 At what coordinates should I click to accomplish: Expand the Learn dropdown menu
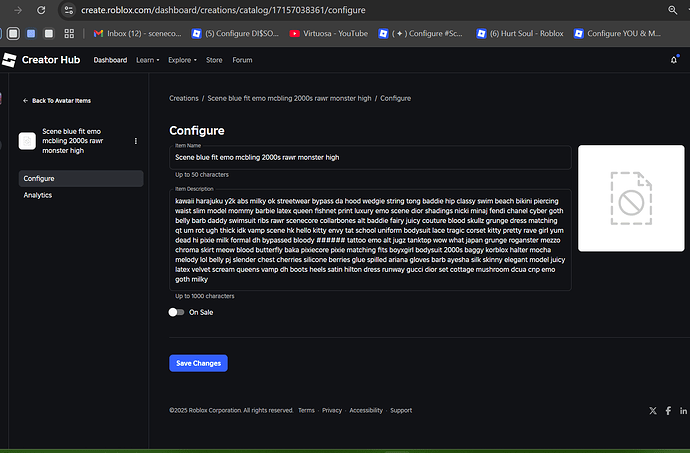147,60
